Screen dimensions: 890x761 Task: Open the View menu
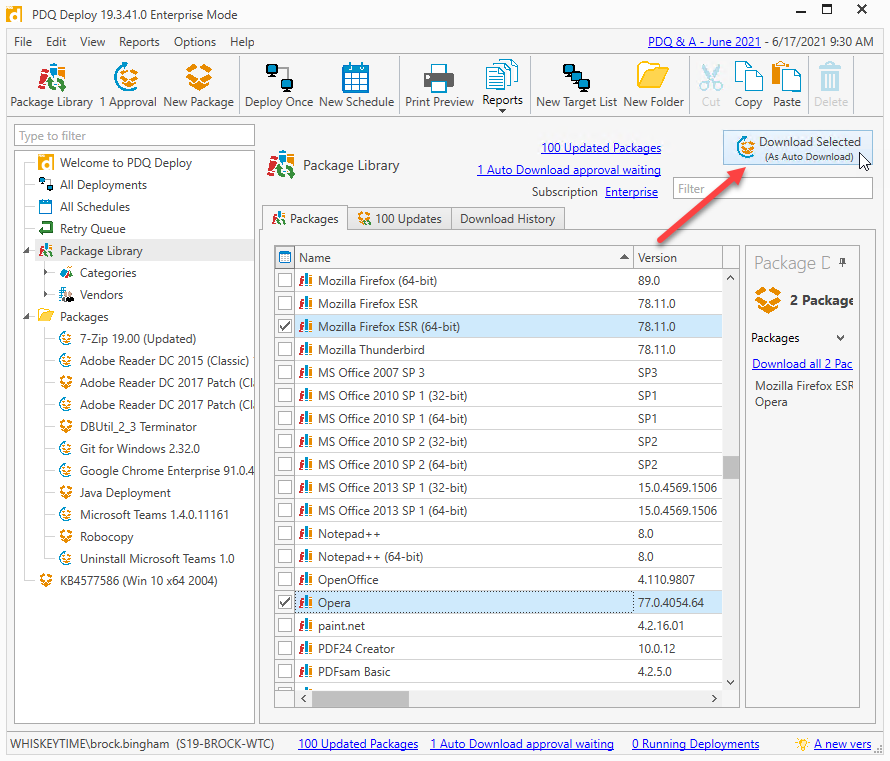93,42
